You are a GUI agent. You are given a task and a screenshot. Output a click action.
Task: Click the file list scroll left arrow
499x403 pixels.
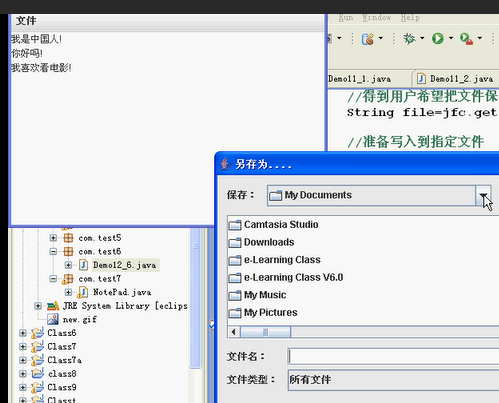[x=234, y=332]
